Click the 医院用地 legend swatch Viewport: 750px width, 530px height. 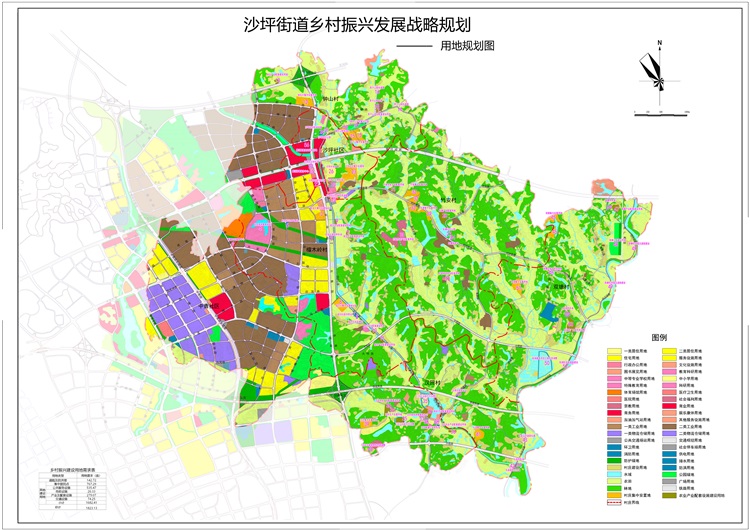tap(614, 399)
